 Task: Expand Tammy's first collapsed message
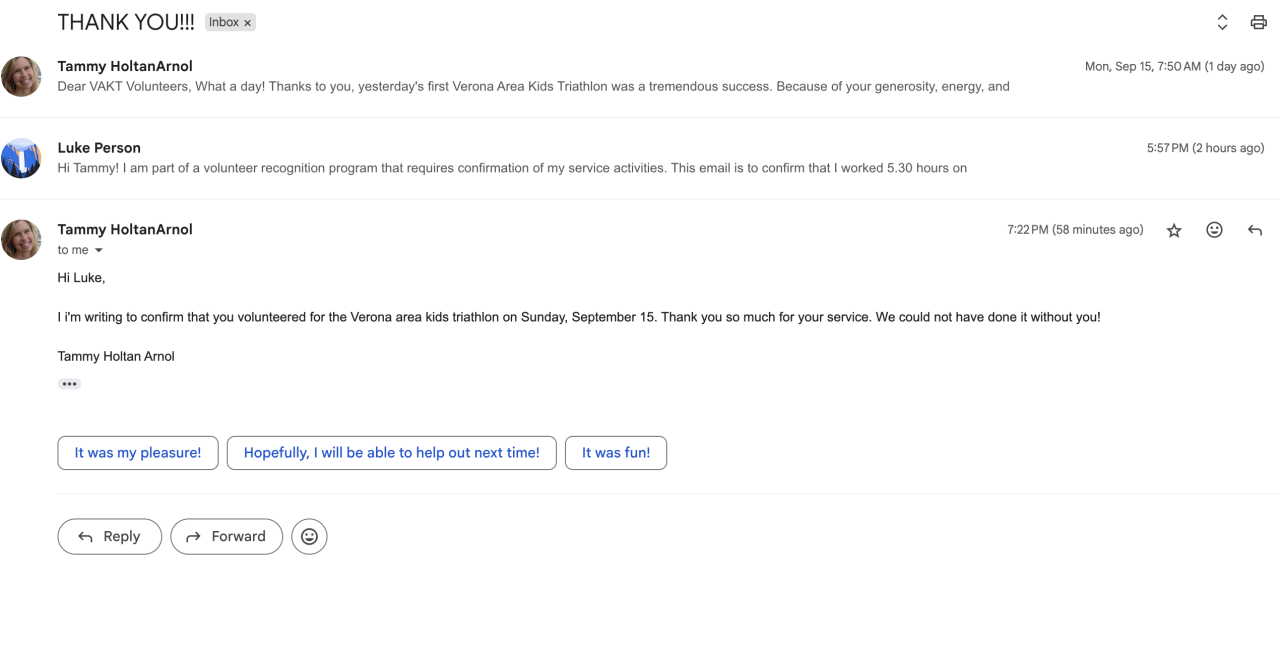click(x=640, y=76)
